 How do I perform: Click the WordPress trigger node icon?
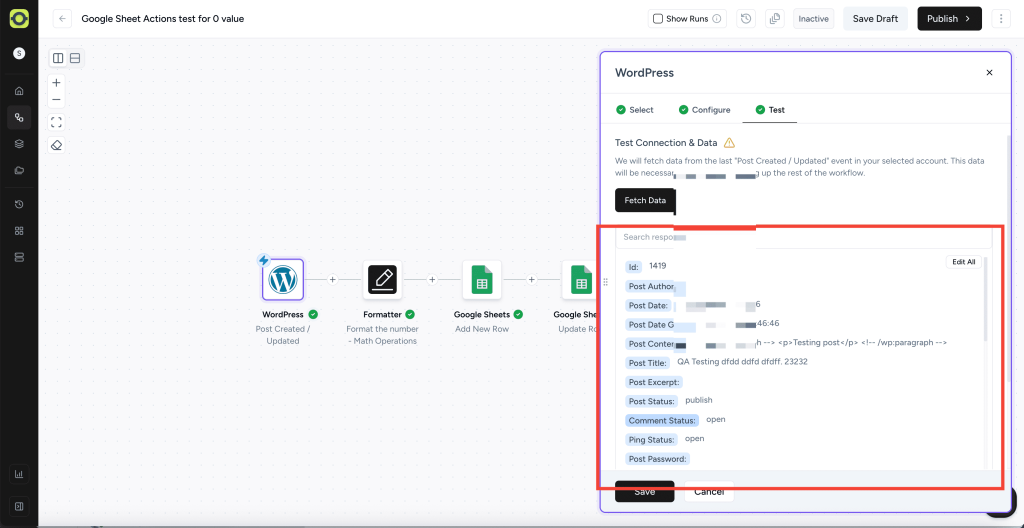pos(283,280)
